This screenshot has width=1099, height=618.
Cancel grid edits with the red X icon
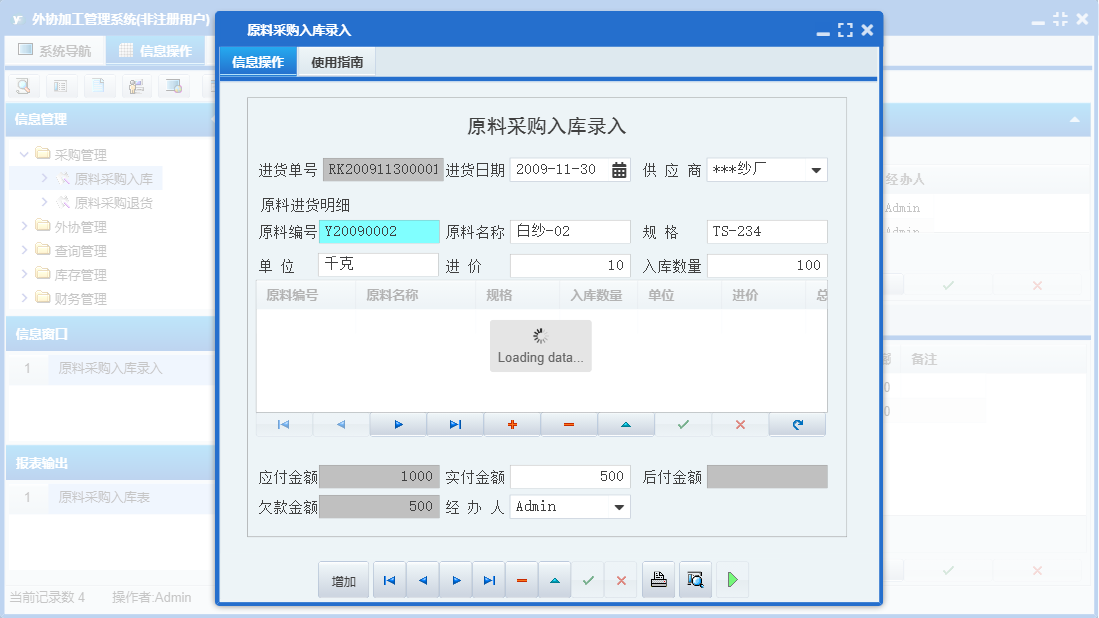739,424
